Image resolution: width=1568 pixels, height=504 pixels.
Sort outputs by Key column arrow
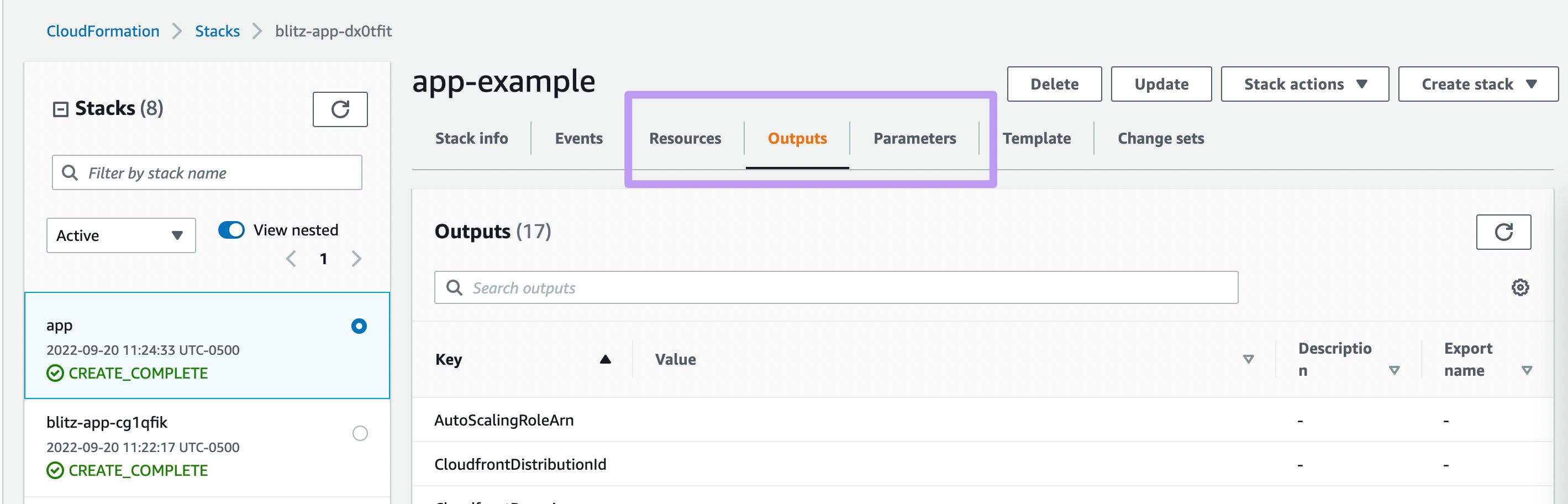point(605,359)
